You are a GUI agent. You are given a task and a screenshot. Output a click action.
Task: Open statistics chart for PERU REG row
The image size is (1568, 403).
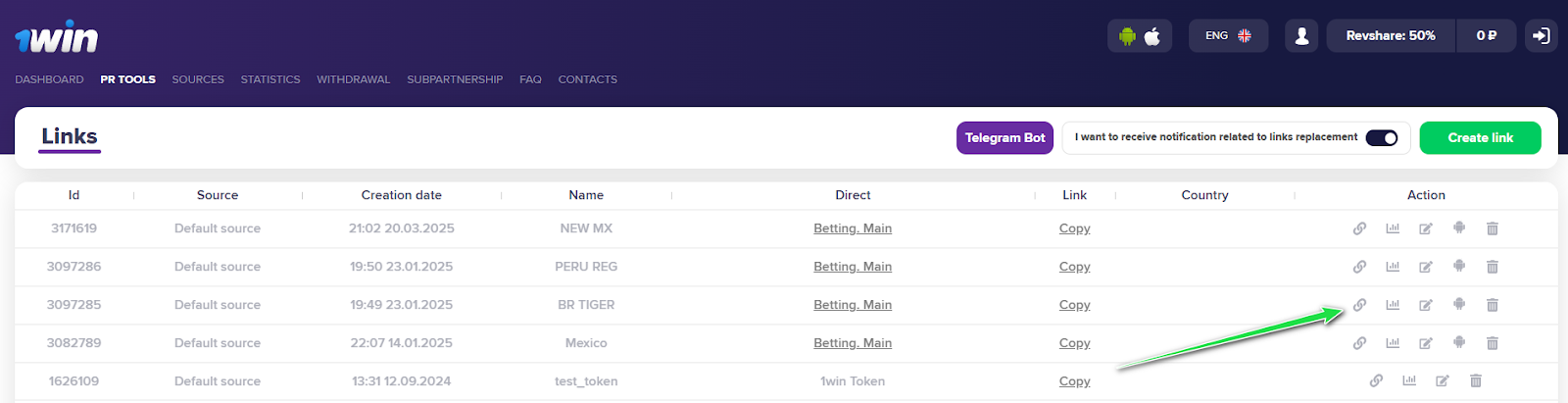click(x=1393, y=267)
